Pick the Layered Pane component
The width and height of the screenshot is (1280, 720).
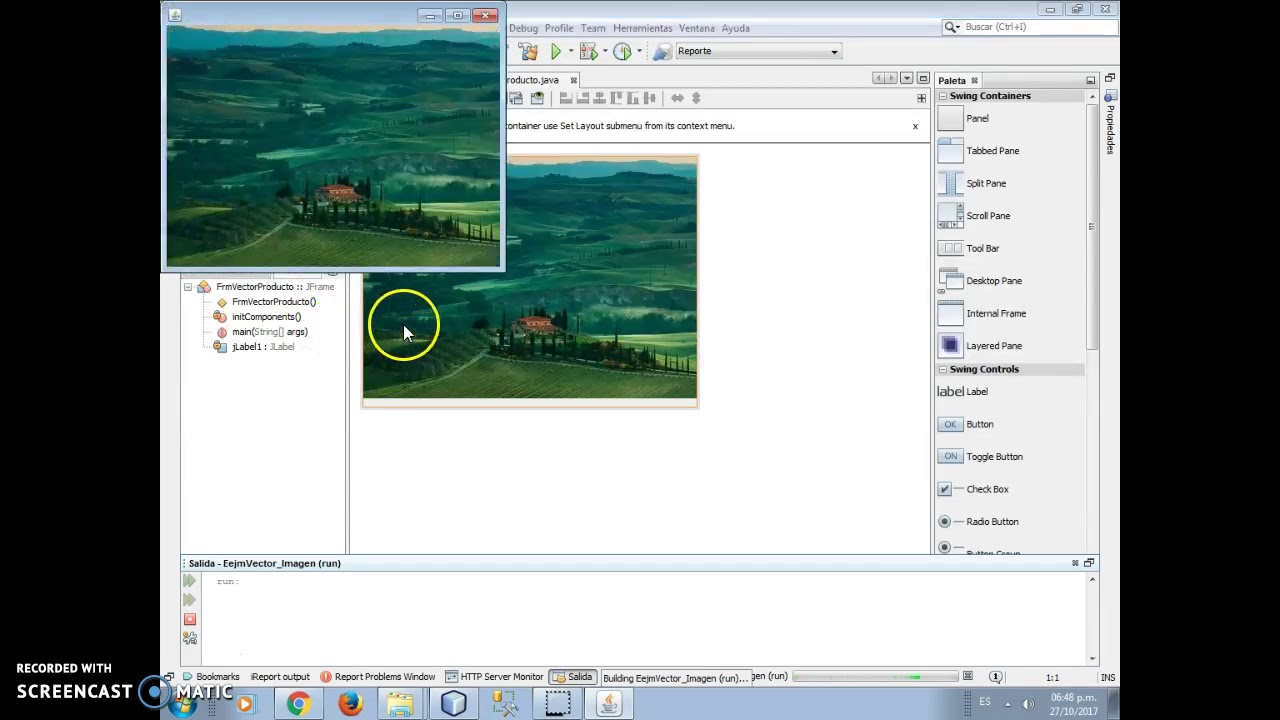(x=980, y=346)
